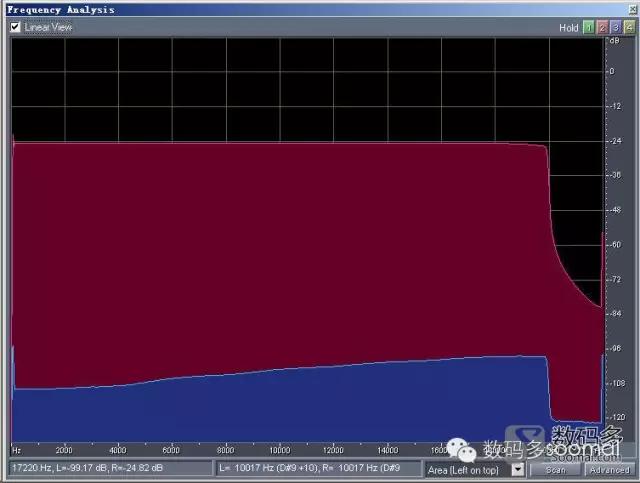Select the Hold 3 button
The image size is (640, 483).
point(614,27)
